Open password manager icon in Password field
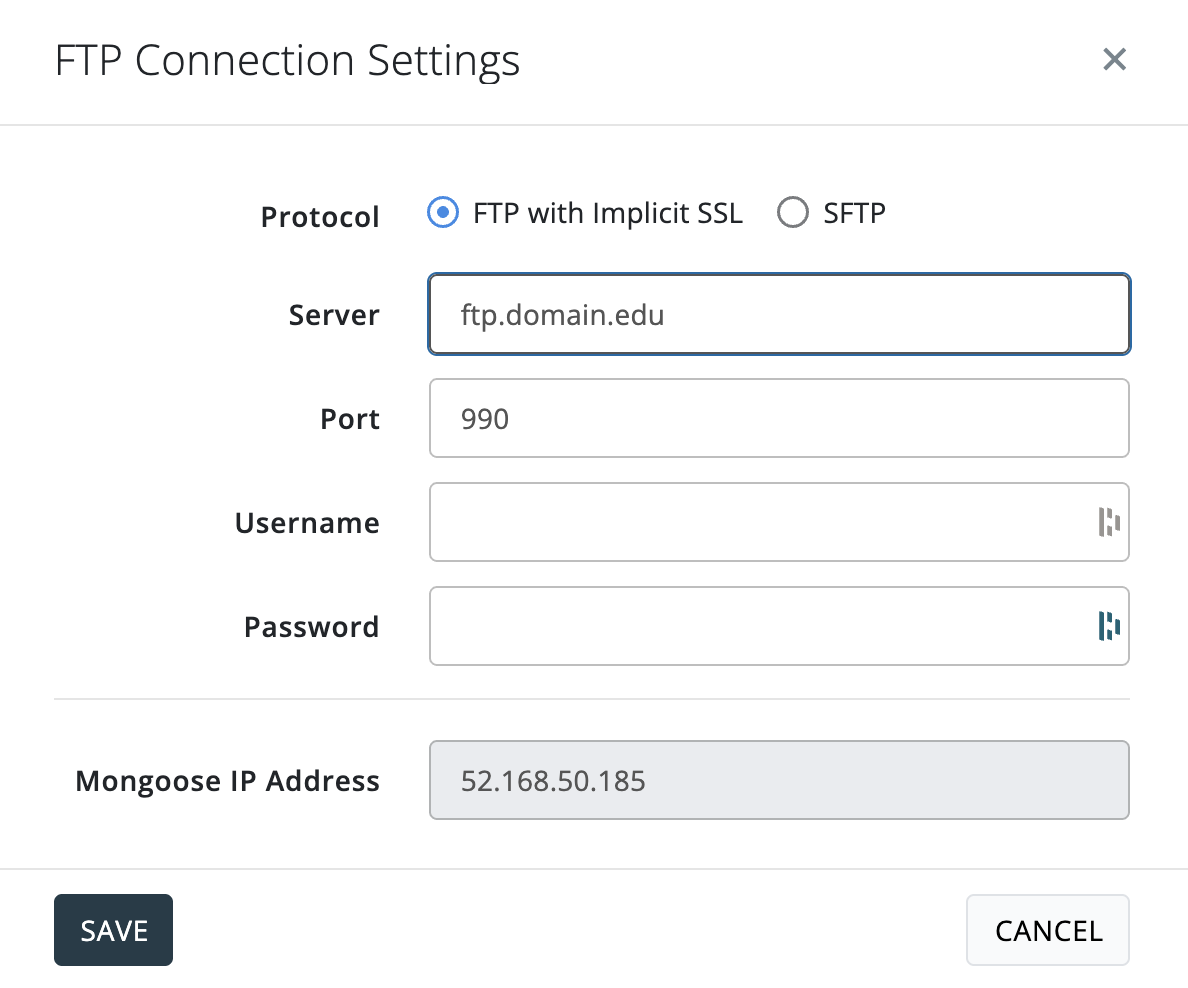Image resolution: width=1188 pixels, height=988 pixels. click(1108, 626)
